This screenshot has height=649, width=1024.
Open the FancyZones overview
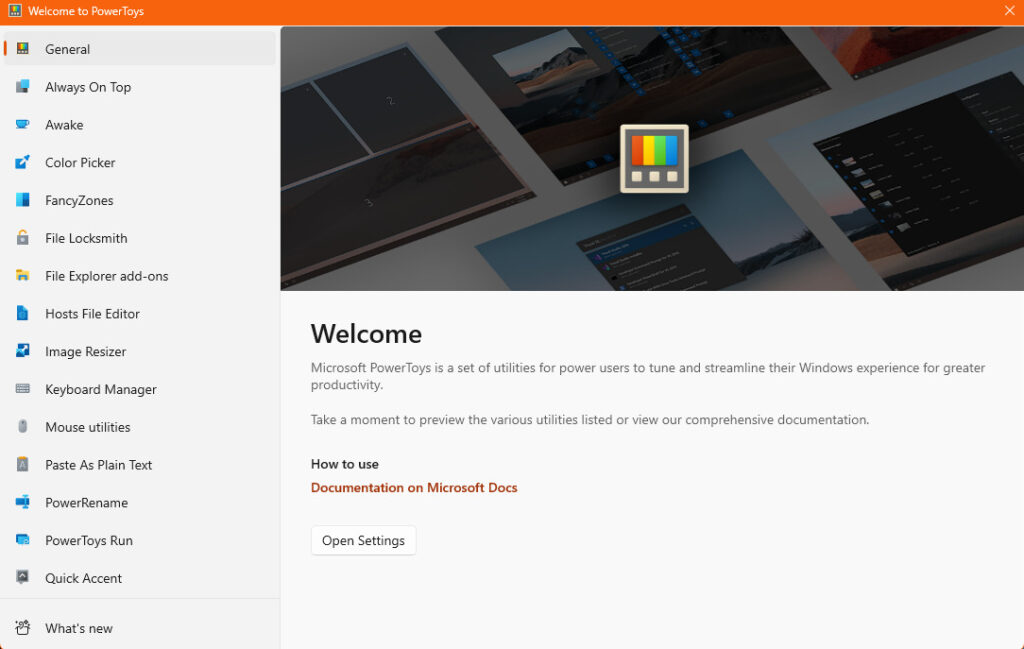click(140, 200)
